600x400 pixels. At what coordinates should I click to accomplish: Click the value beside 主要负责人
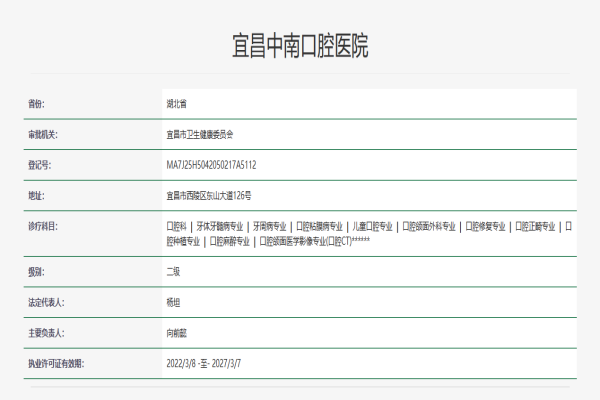pos(176,333)
